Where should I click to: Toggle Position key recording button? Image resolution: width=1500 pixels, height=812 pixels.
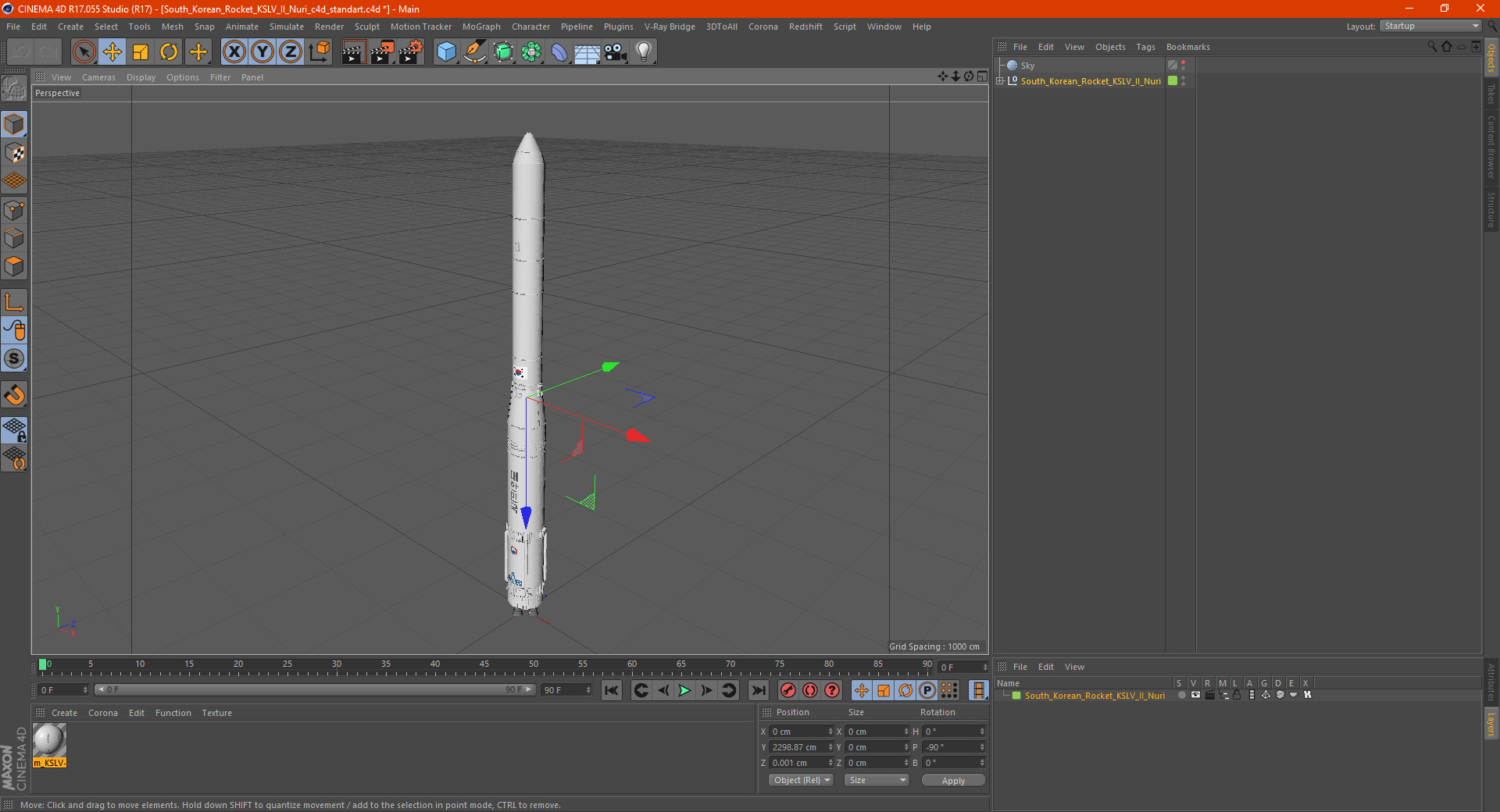[x=862, y=690]
